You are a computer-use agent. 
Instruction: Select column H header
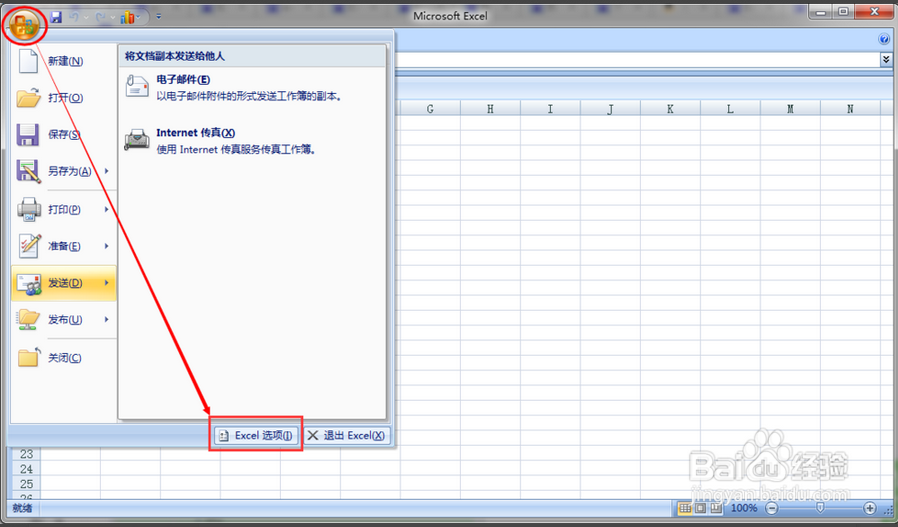(490, 109)
